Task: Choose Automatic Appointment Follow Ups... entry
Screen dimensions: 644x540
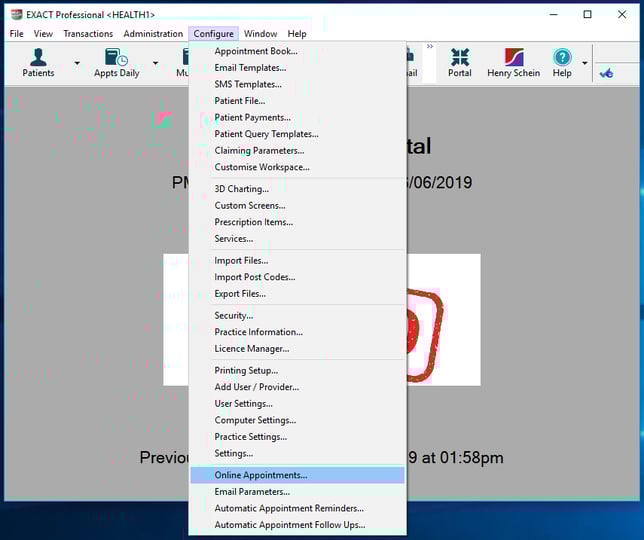Action: (x=297, y=525)
